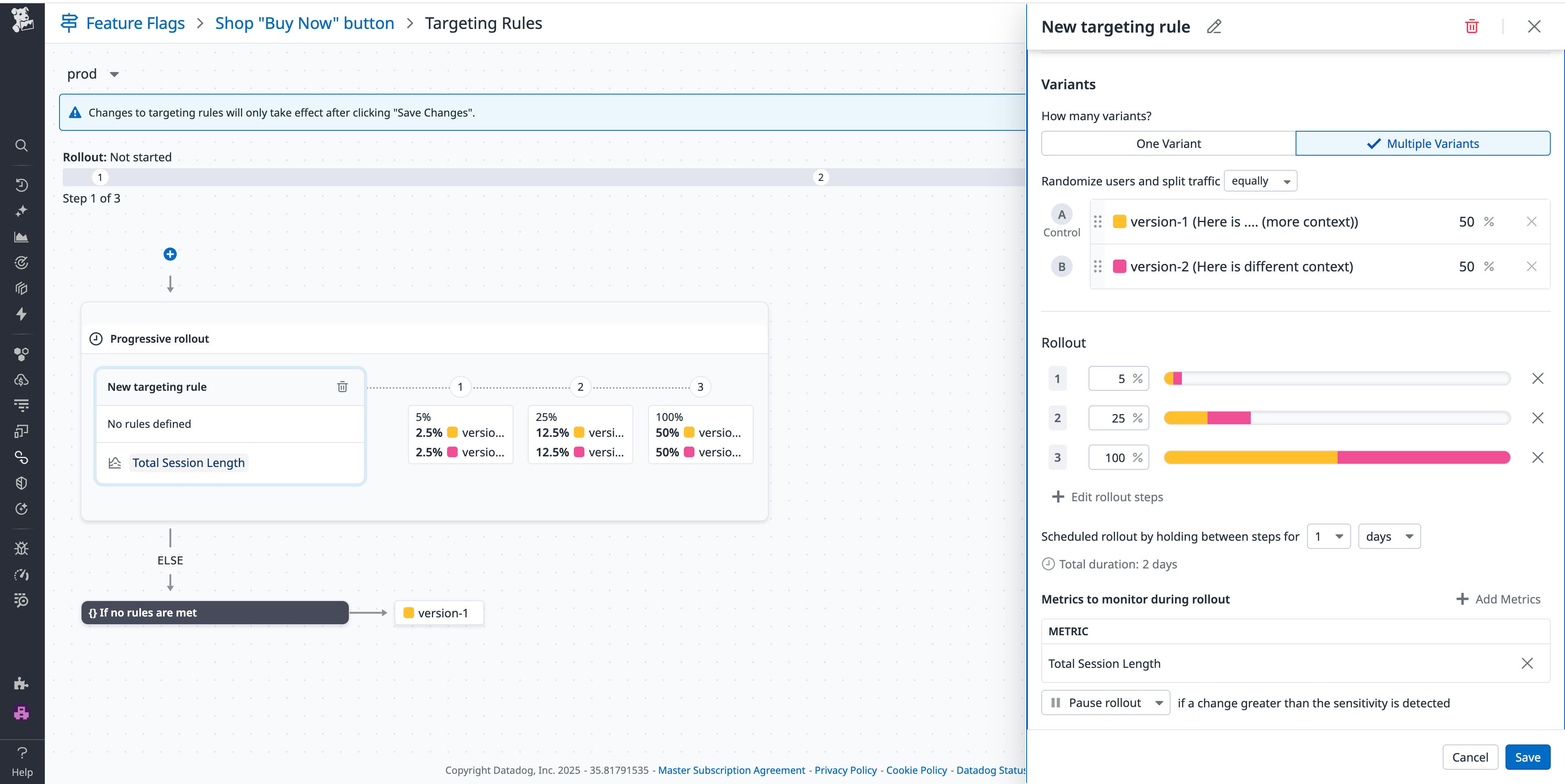The image size is (1565, 784).
Task: Open the days unit dropdown
Action: (1389, 536)
